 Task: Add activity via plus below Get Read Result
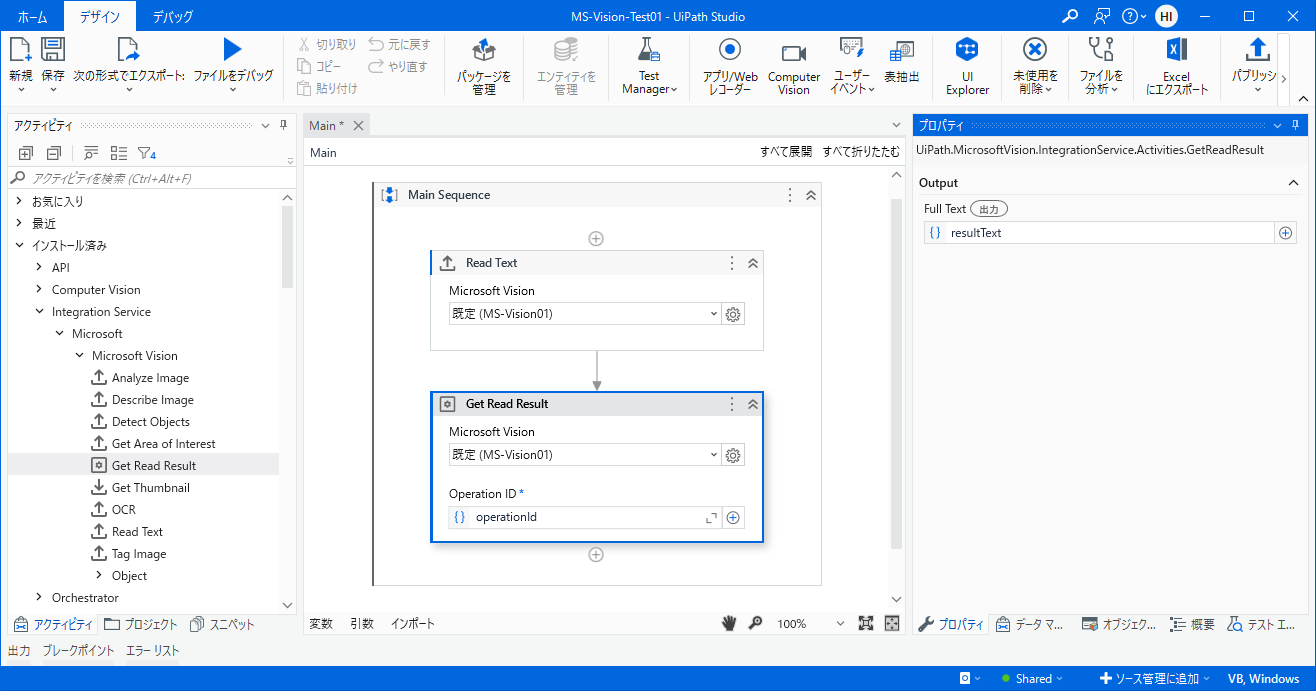(596, 554)
